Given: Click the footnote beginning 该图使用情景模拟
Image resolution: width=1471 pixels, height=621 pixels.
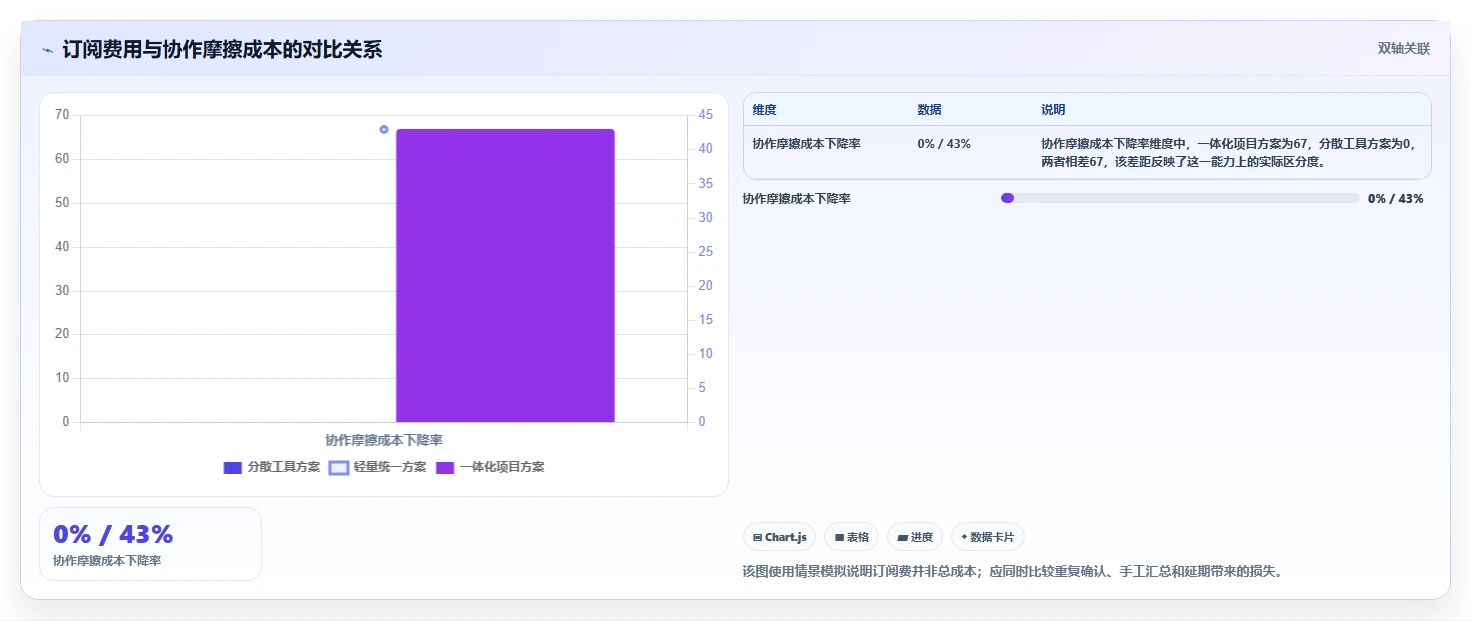Looking at the screenshot, I should point(1012,572).
